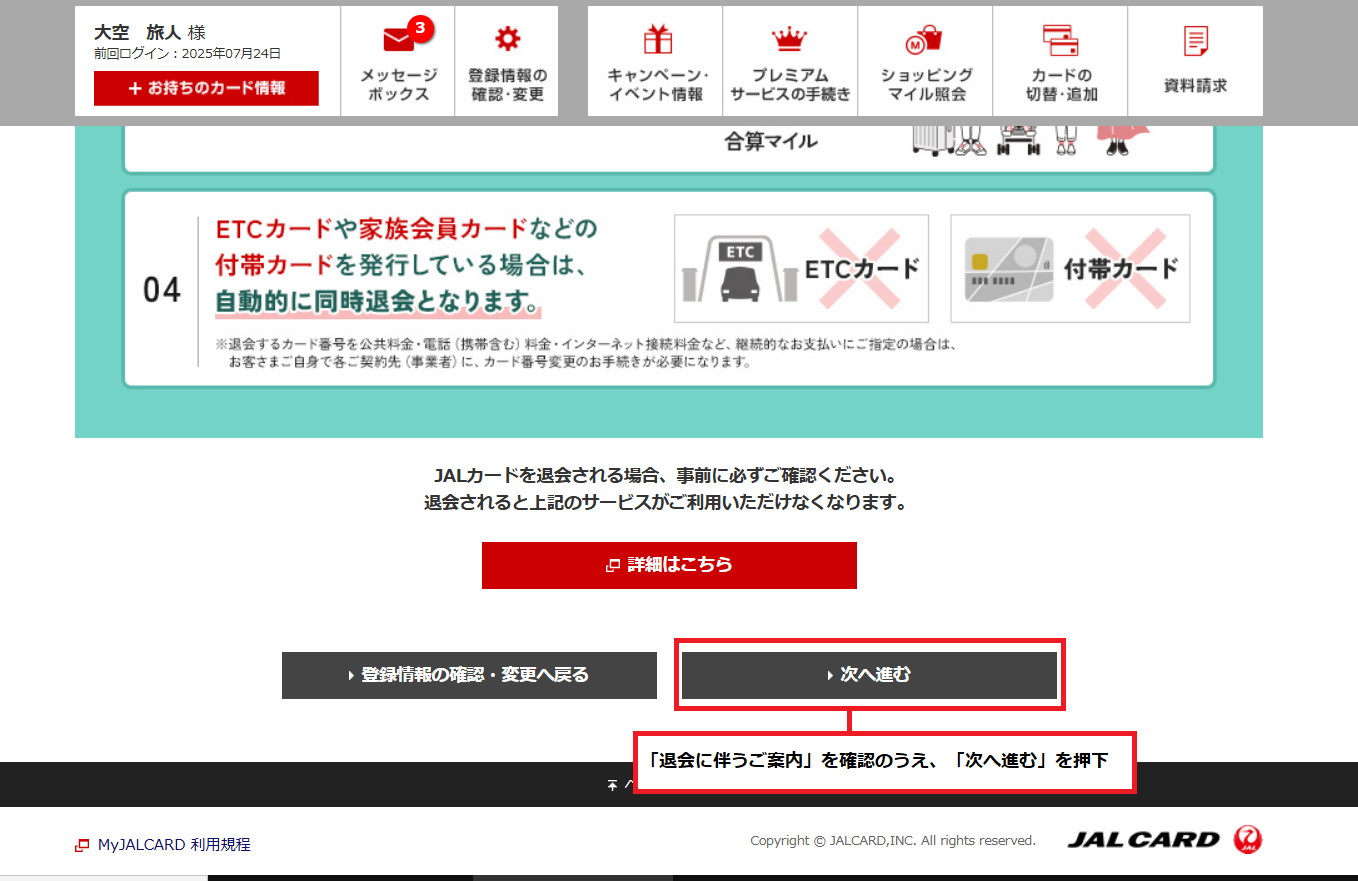Click the キャンペーン・イベント情報 menu label

coord(657,85)
